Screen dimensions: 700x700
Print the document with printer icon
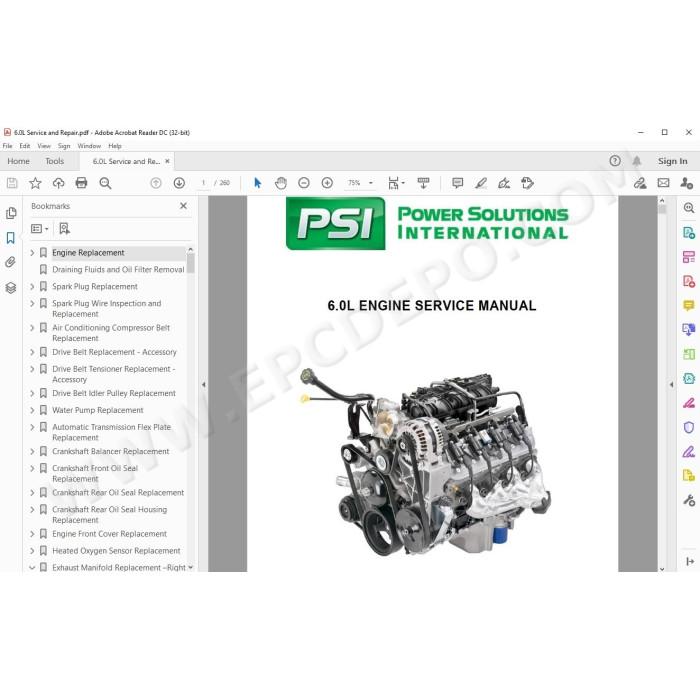(x=82, y=183)
